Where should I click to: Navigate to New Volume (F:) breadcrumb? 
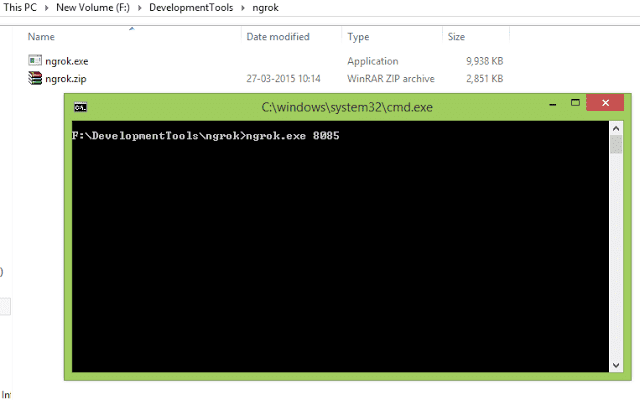click(x=93, y=7)
